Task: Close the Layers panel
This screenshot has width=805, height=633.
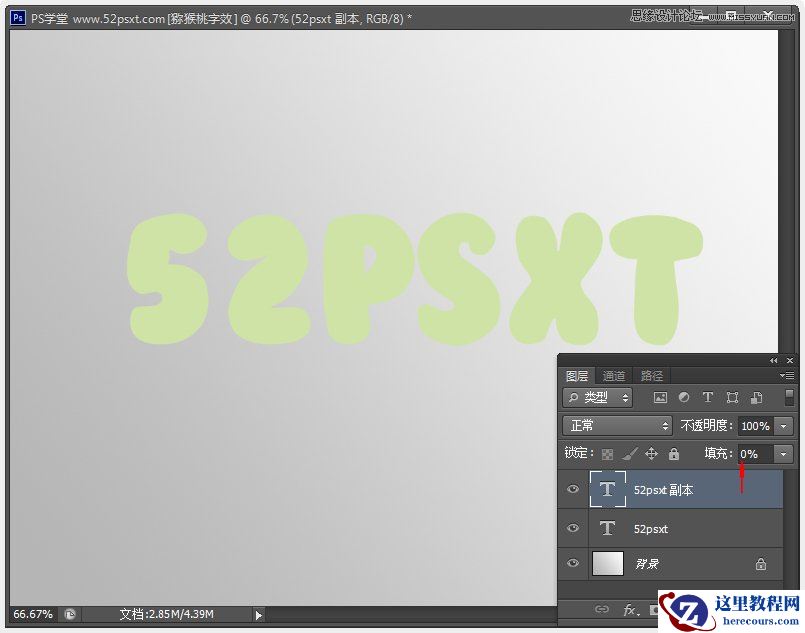Action: [x=790, y=361]
